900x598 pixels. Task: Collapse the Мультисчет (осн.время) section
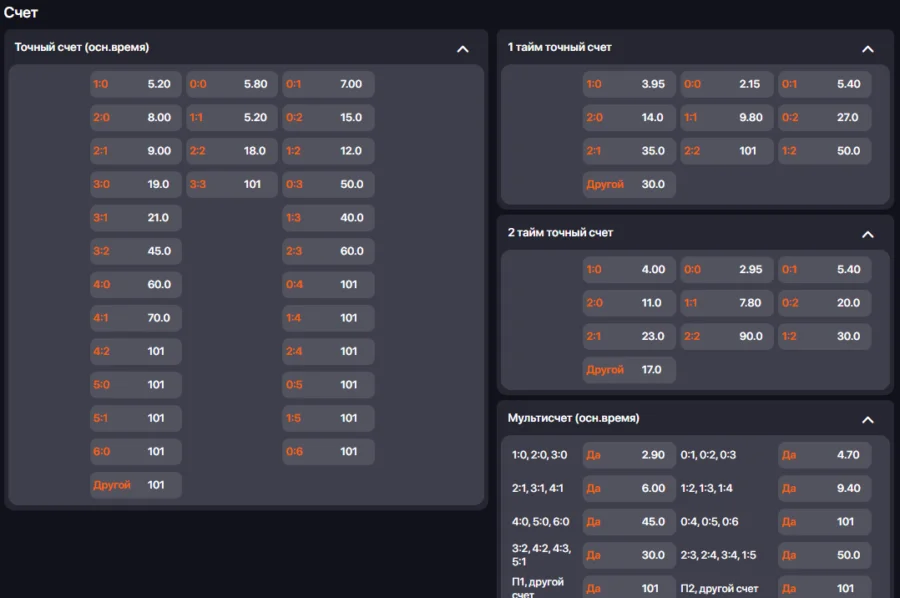coord(867,420)
